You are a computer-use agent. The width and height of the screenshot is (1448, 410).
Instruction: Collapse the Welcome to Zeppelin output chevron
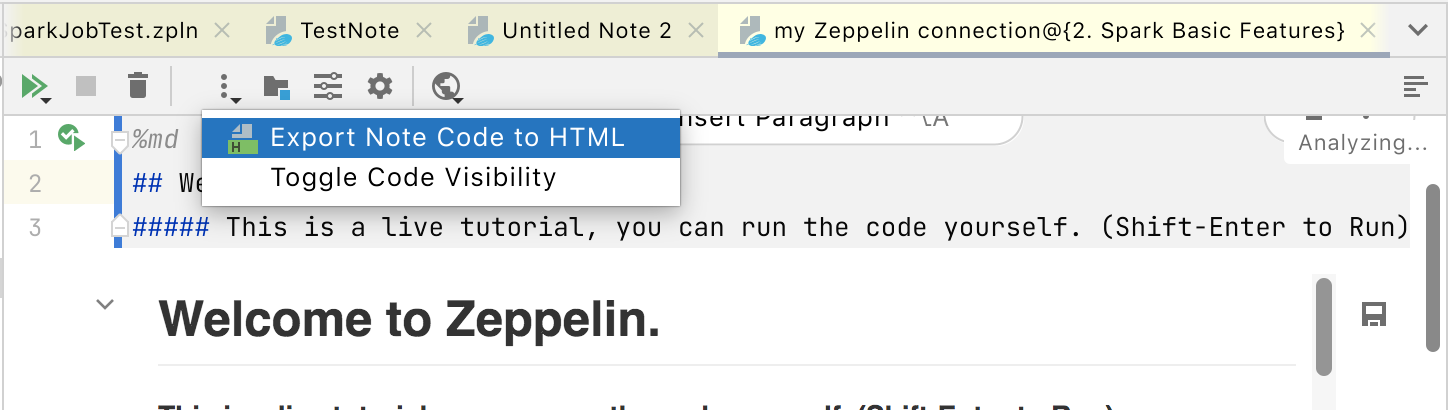pyautogui.click(x=105, y=304)
